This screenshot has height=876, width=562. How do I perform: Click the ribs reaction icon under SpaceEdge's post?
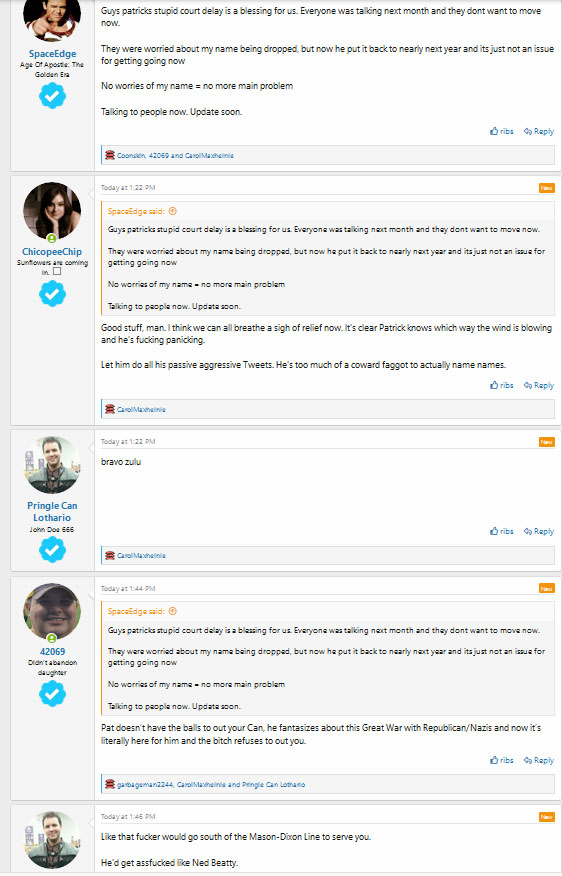click(110, 155)
